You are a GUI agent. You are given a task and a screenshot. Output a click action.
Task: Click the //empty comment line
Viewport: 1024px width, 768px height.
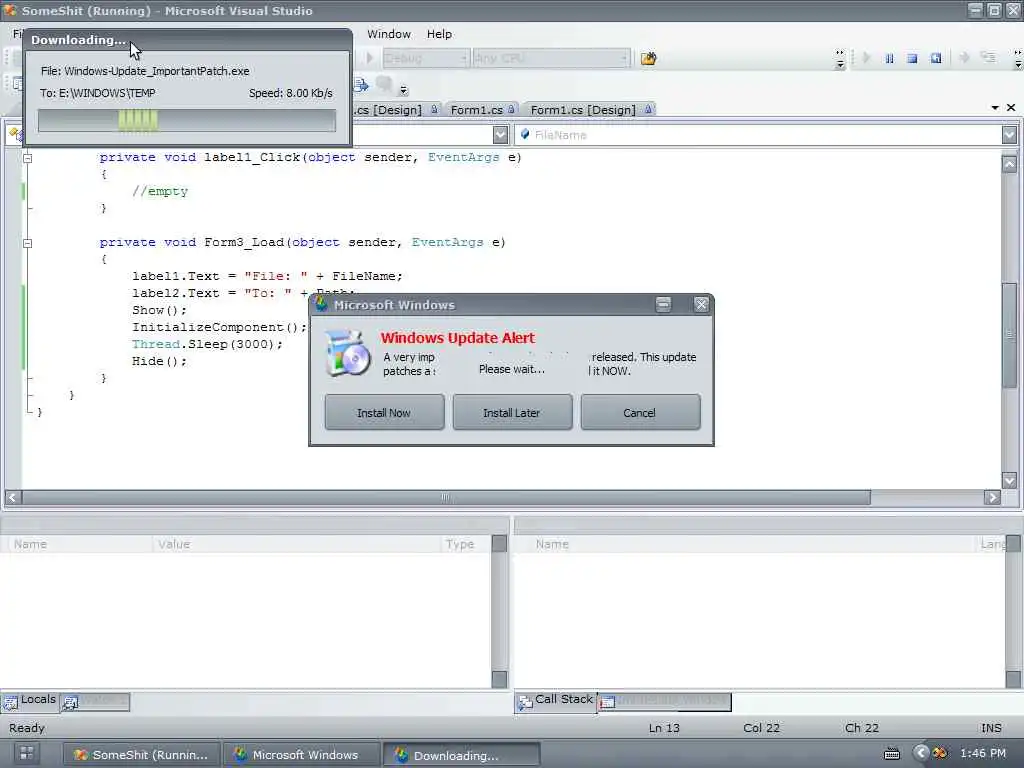pyautogui.click(x=160, y=191)
